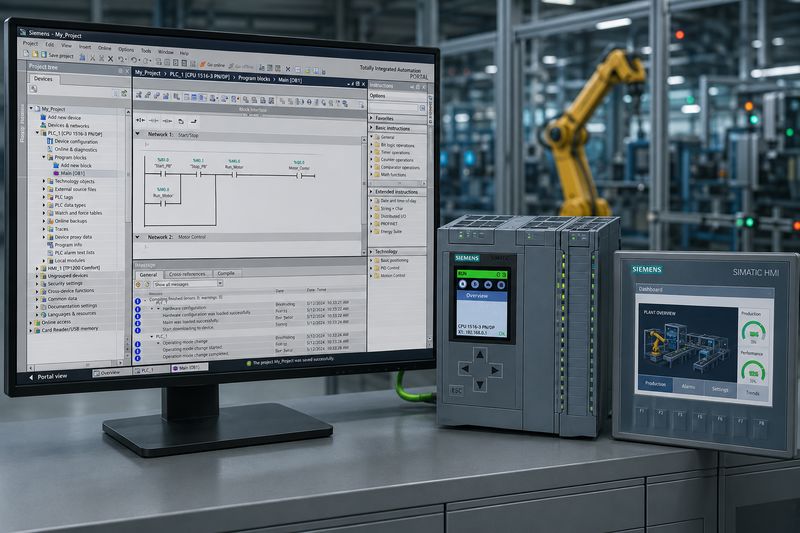Insert an output coil from ladder toolbar

click(167, 121)
